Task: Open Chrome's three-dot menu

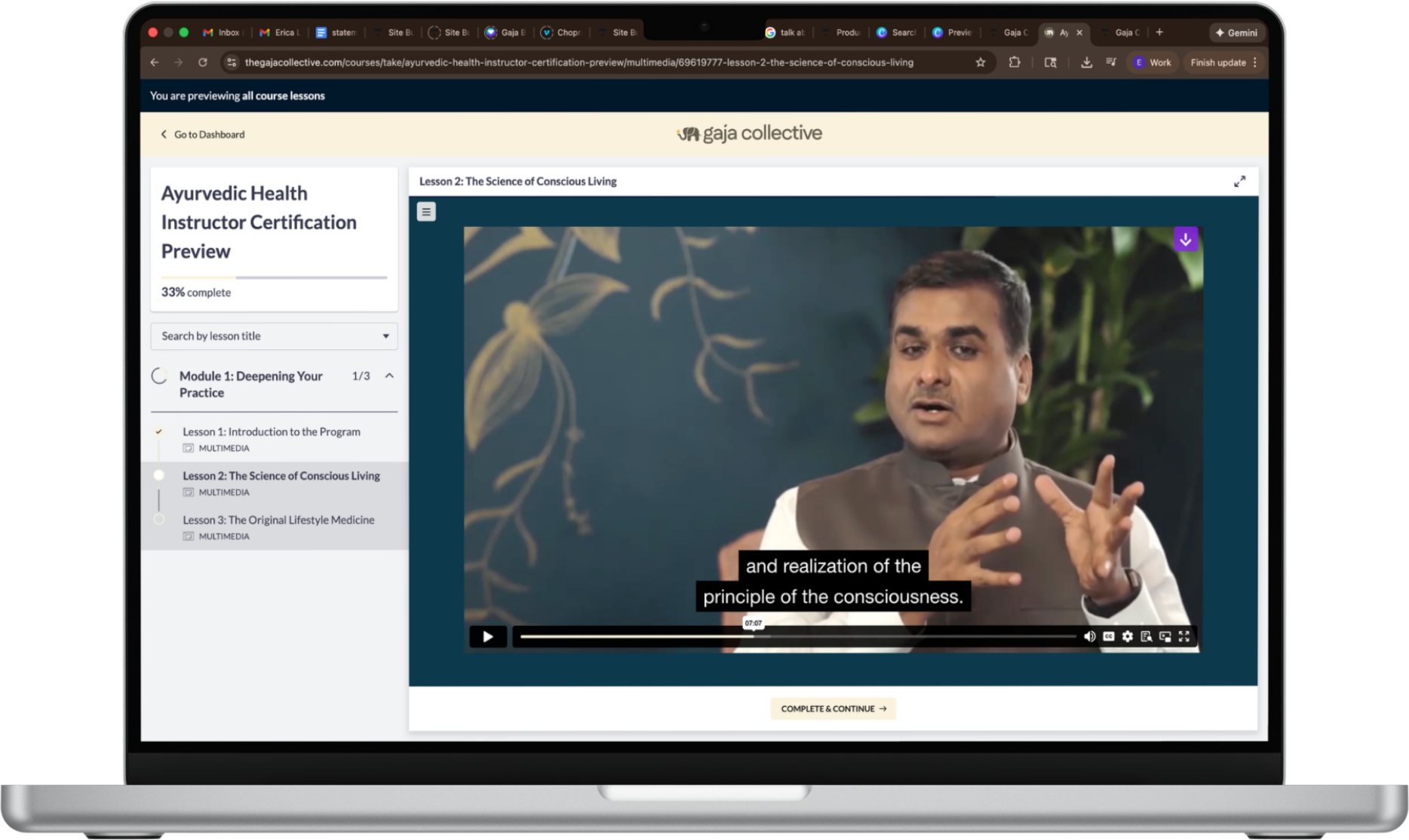Action: point(1255,63)
